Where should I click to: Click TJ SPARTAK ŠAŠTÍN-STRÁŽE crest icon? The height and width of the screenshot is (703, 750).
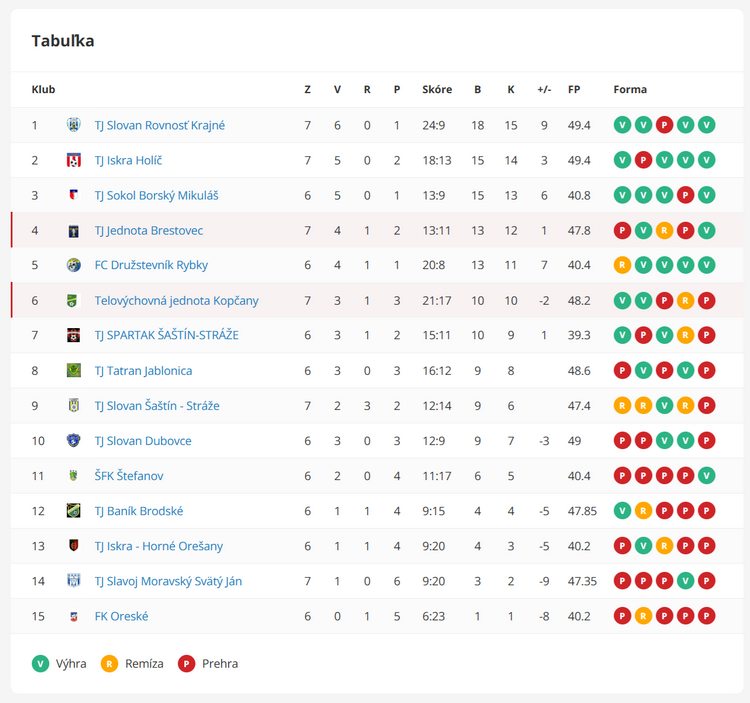click(x=73, y=335)
